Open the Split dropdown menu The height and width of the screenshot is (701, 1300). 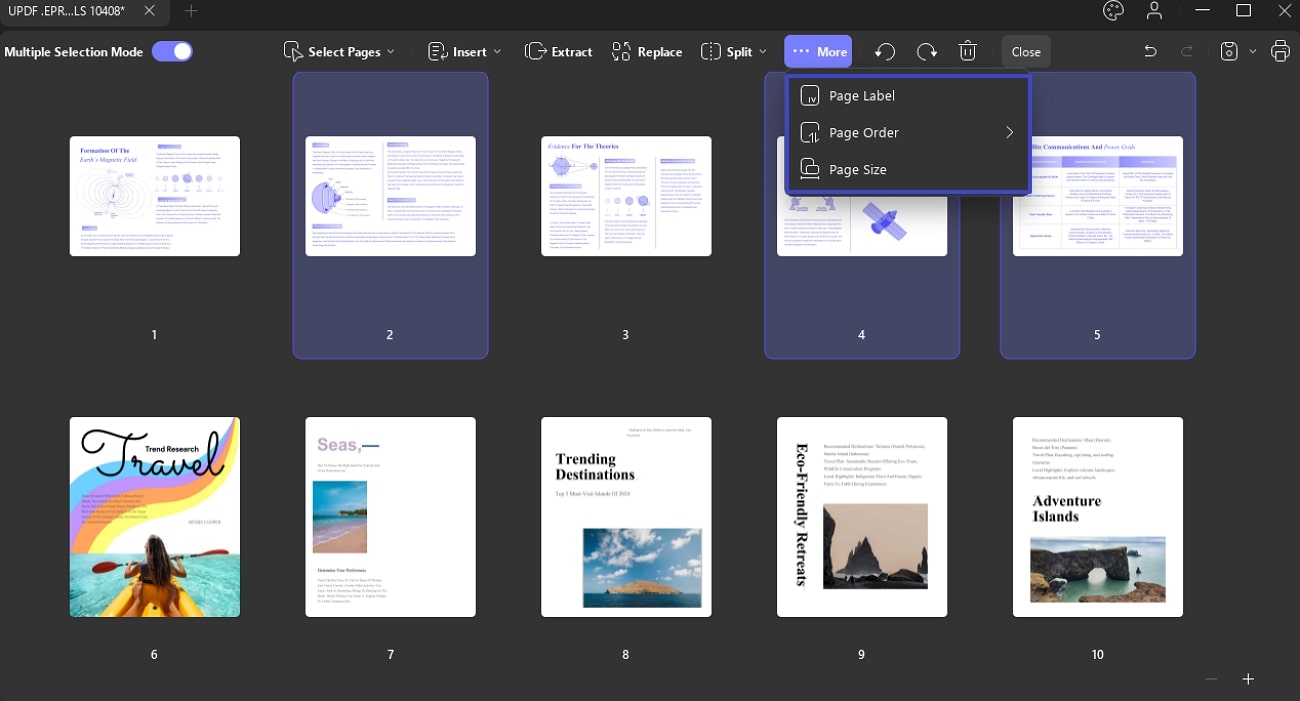[x=734, y=51]
